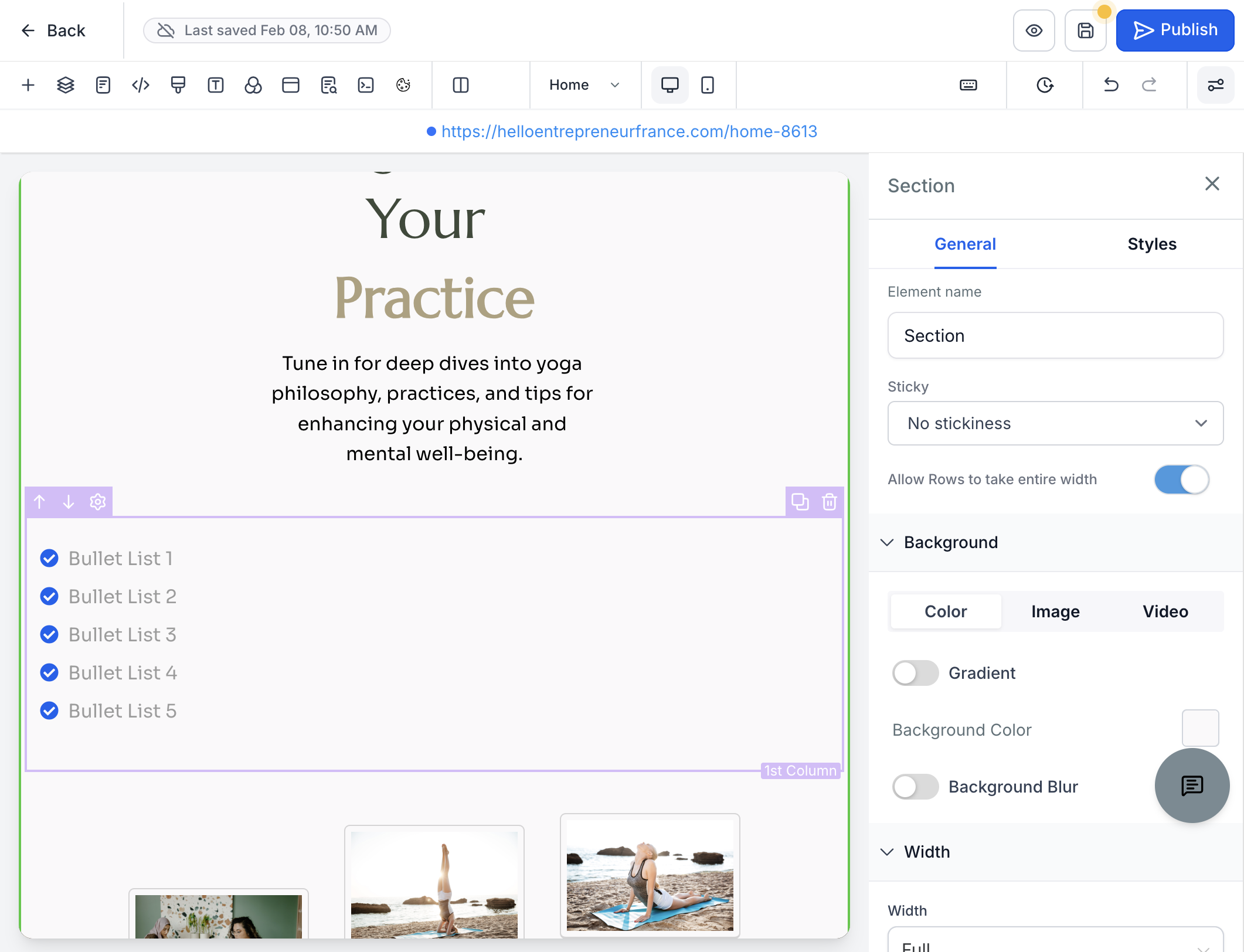Toggle Allow Rows to take entire width
Screen dimensions: 1244x952
pos(1182,480)
